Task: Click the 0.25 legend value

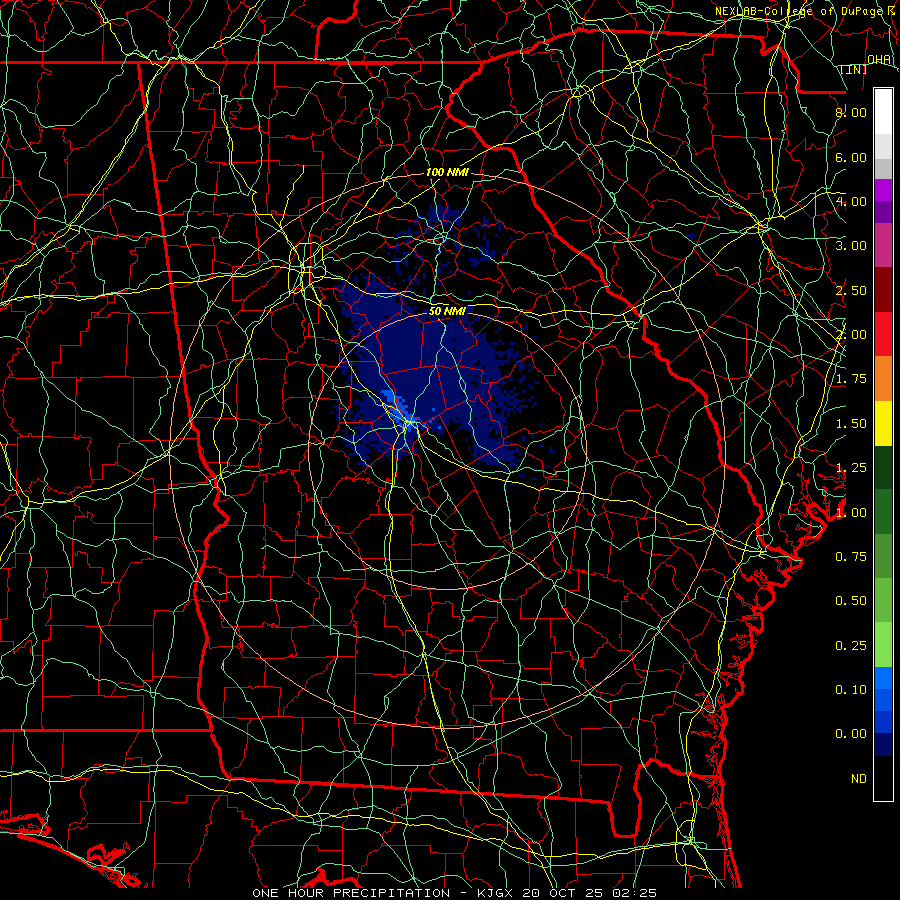Action: (x=851, y=646)
